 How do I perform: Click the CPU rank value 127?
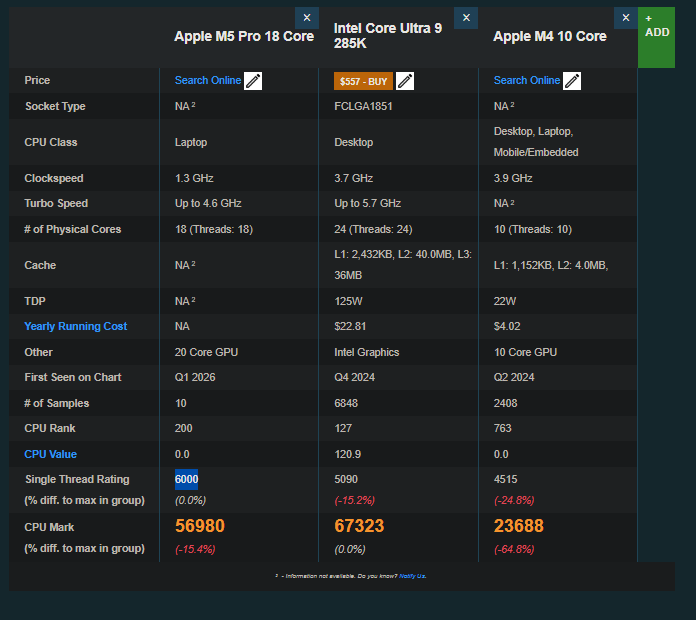pos(343,428)
